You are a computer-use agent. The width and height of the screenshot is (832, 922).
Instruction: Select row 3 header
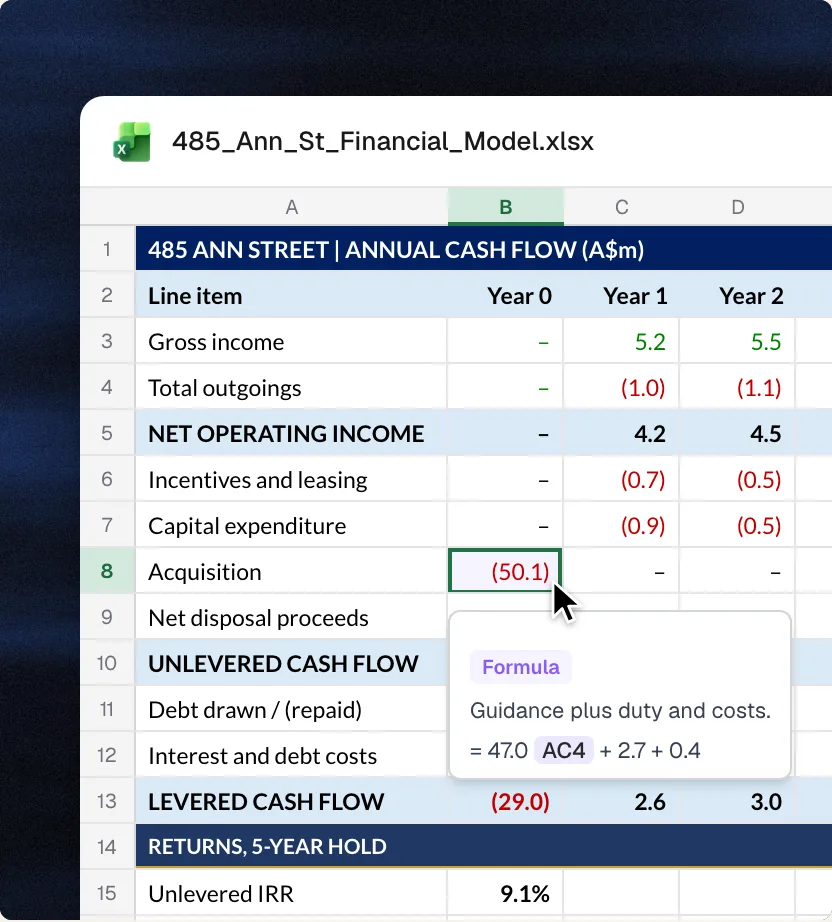coord(107,340)
